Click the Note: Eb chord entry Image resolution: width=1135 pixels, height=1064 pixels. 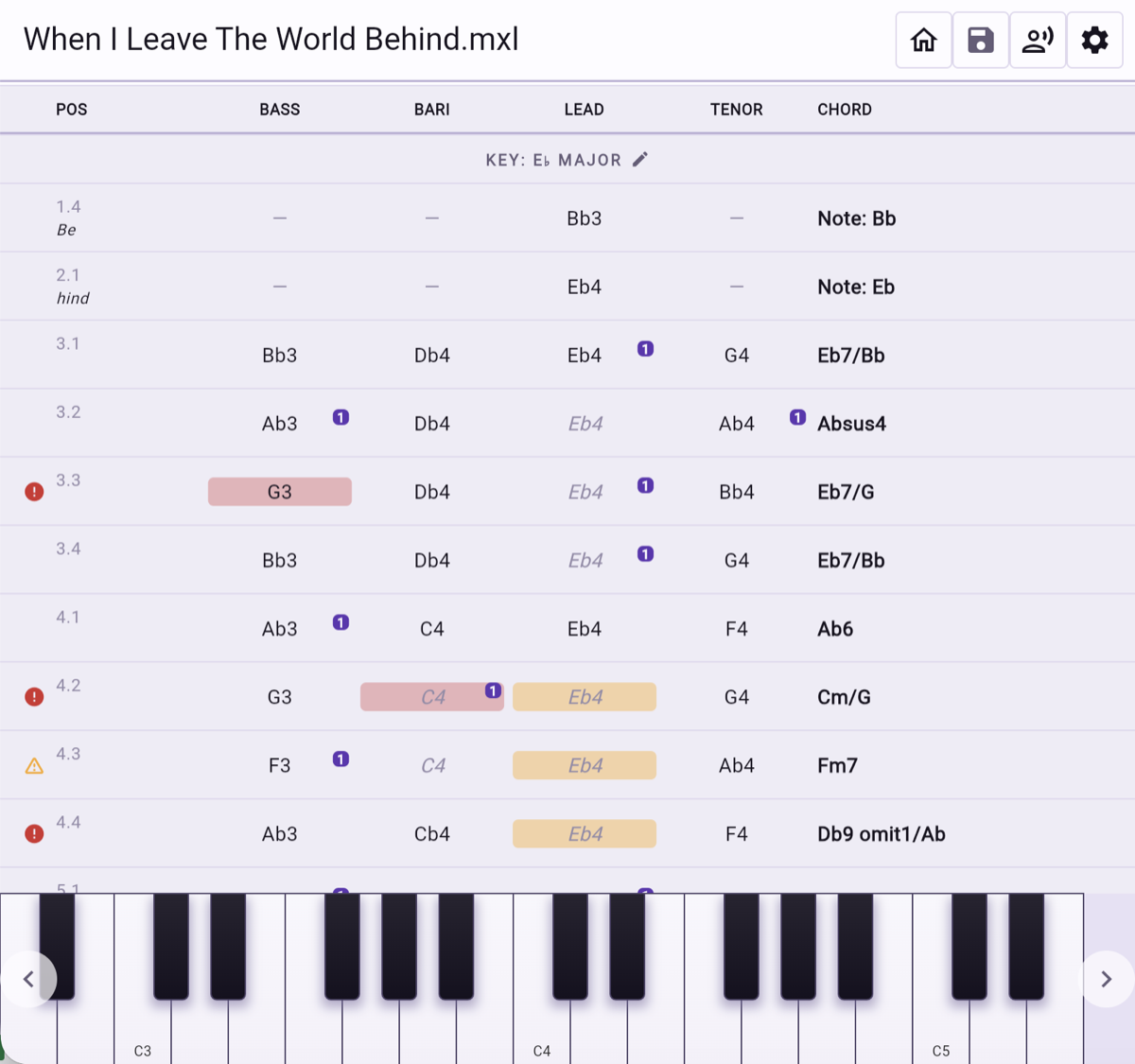856,287
